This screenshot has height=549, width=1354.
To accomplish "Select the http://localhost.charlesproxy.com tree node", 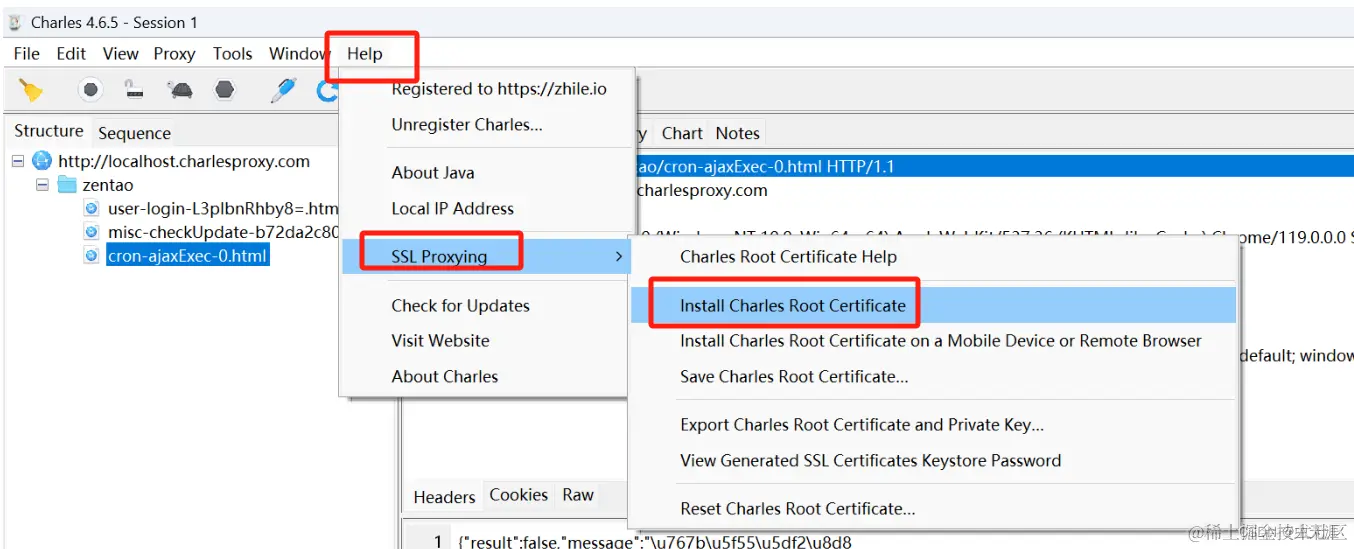I will point(184,161).
